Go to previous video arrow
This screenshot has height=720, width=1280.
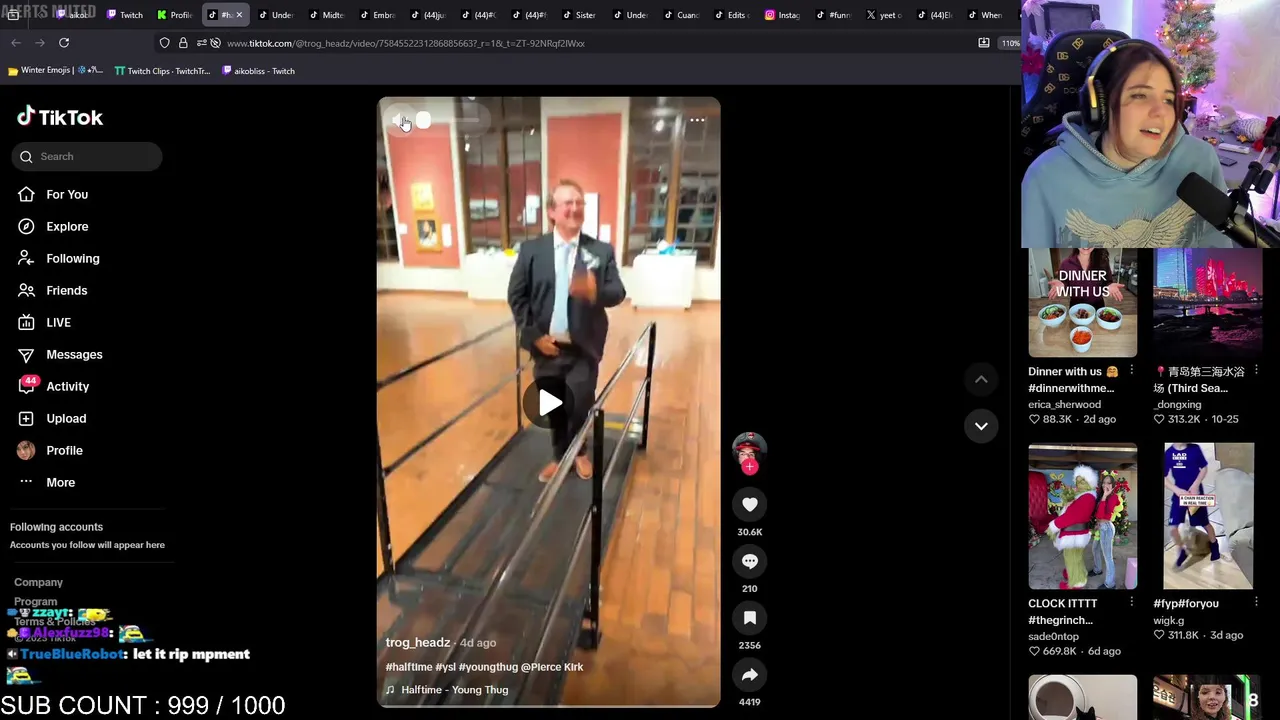coord(981,379)
